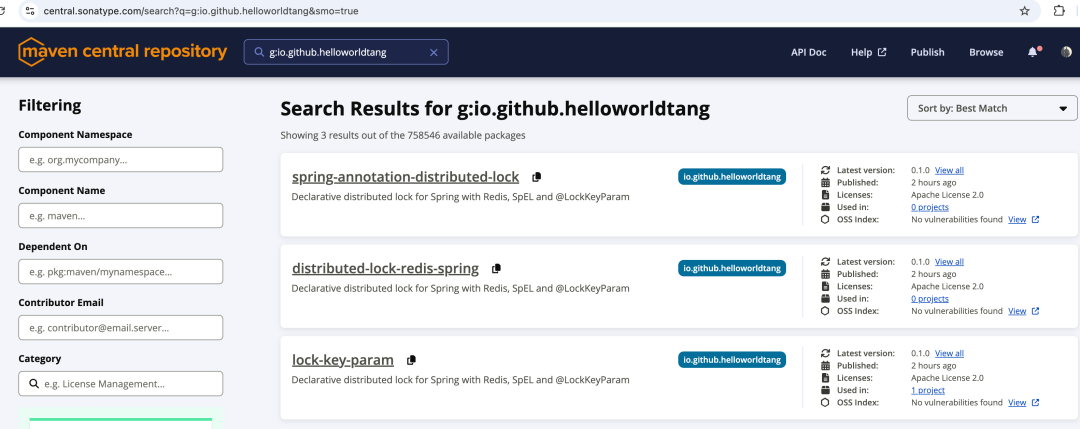
Task: Open the Sort by: Best Match dropdown
Action: (992, 108)
